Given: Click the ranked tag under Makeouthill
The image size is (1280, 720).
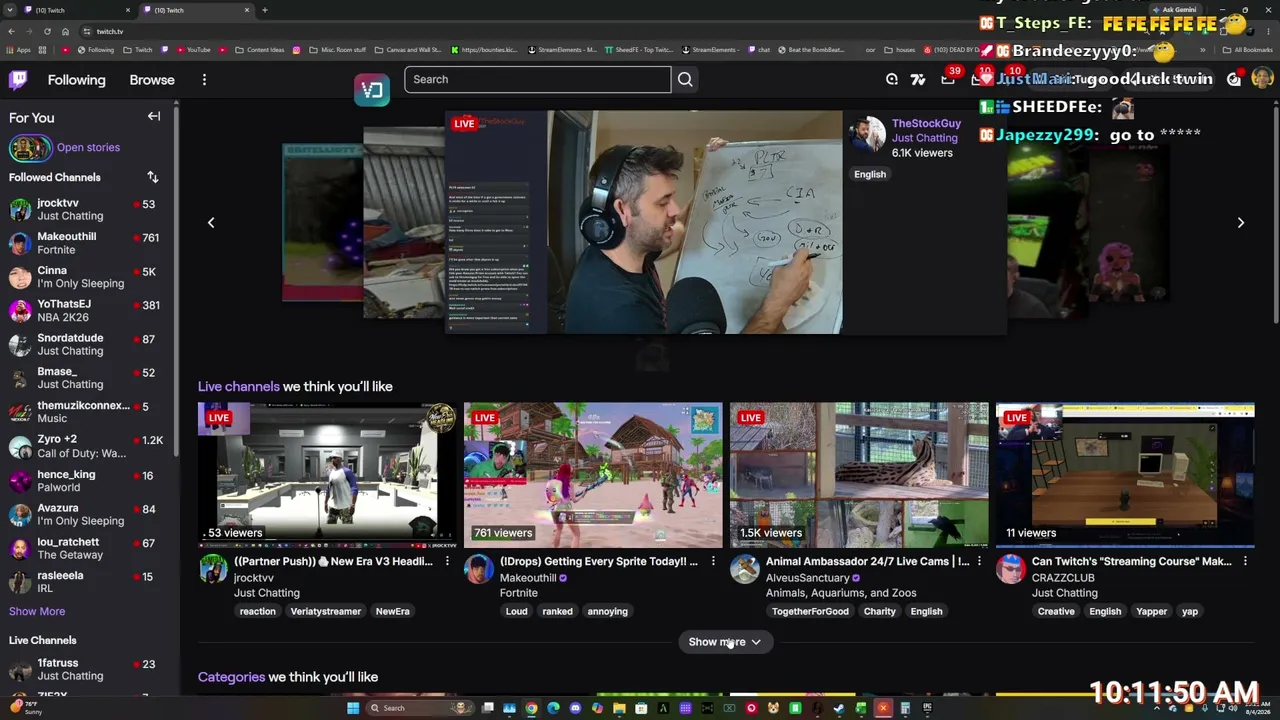Looking at the screenshot, I should click(x=557, y=611).
